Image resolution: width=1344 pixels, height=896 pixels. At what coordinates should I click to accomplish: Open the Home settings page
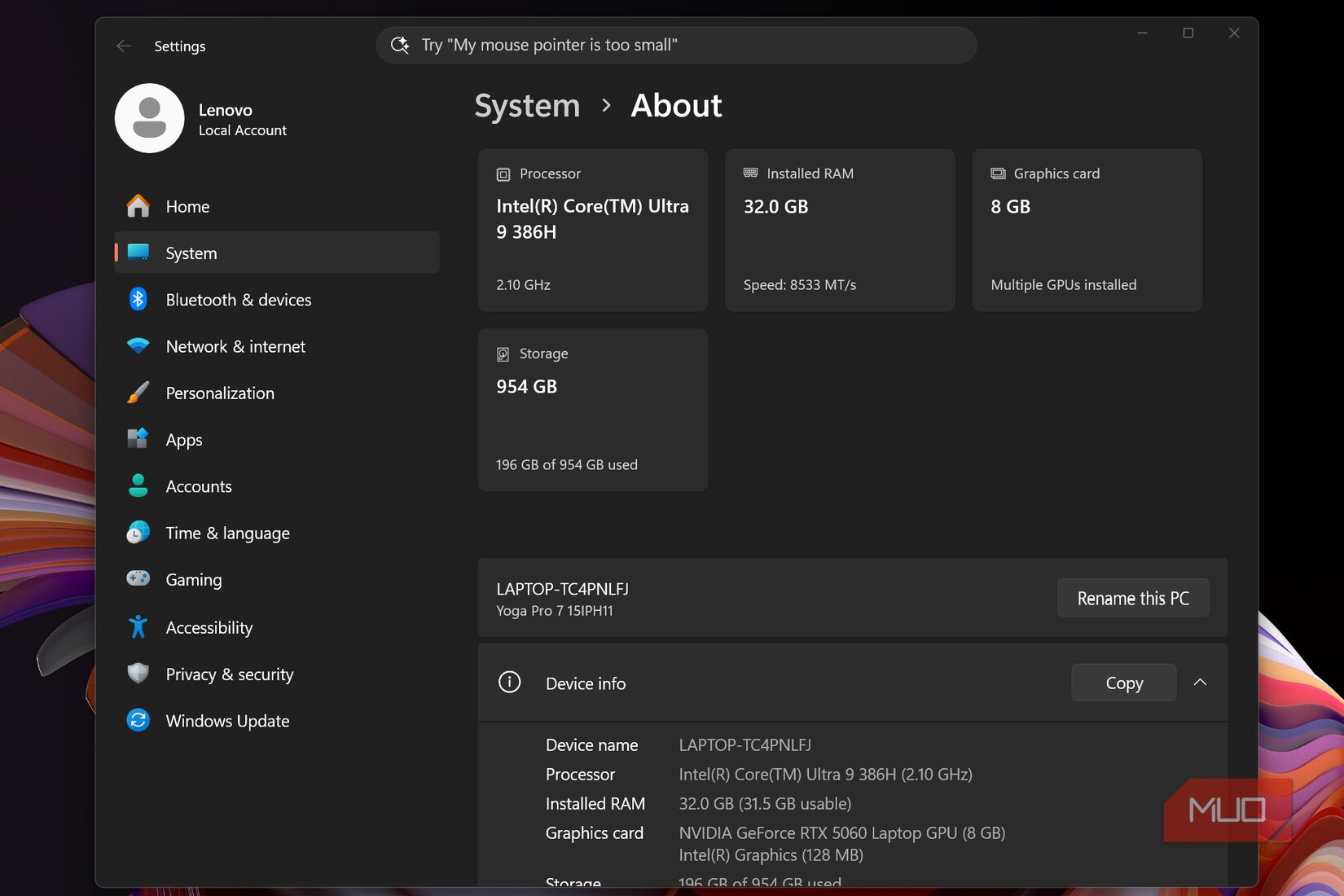coord(277,206)
